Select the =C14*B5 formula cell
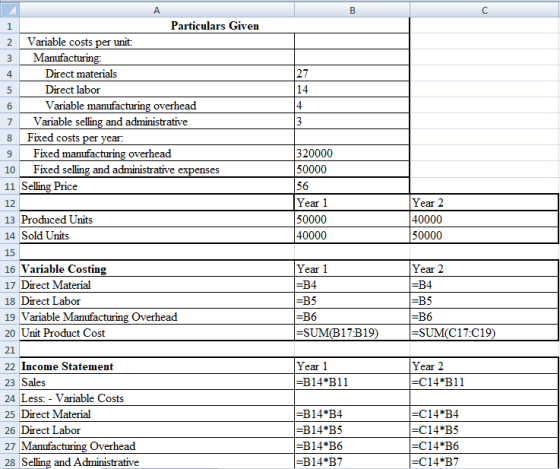The width and height of the screenshot is (560, 469). point(484,430)
